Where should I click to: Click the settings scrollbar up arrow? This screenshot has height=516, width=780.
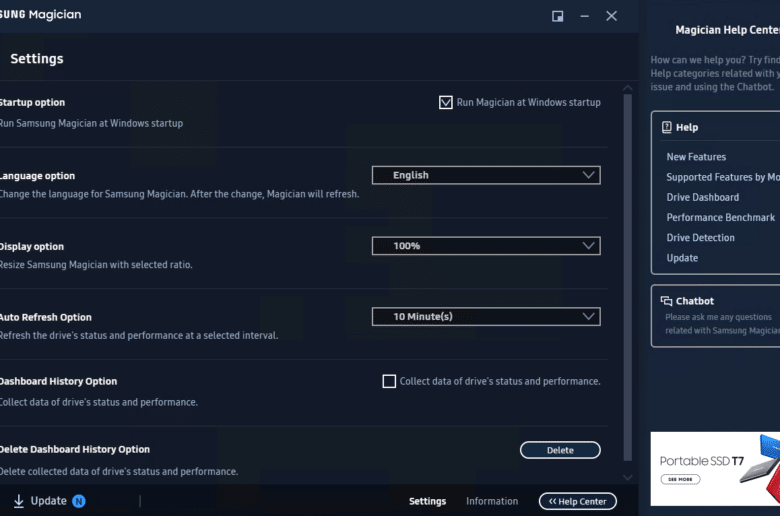tap(628, 88)
